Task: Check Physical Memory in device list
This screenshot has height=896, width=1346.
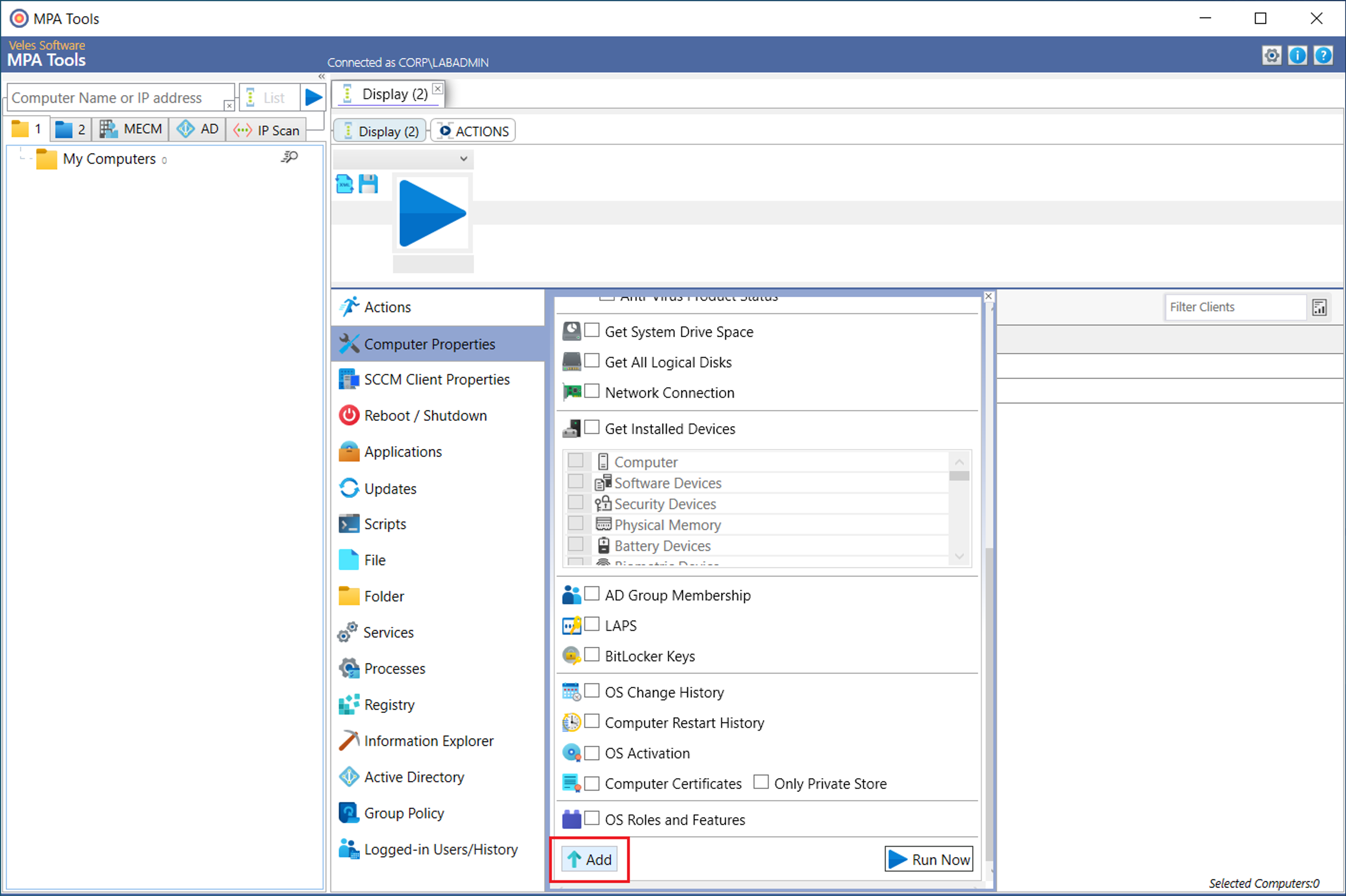Action: pyautogui.click(x=576, y=523)
